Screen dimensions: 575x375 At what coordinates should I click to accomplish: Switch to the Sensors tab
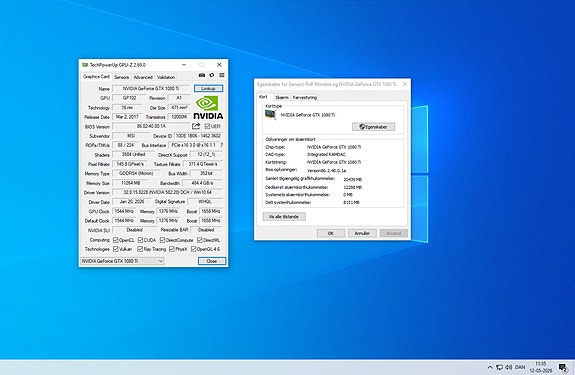pyautogui.click(x=121, y=77)
